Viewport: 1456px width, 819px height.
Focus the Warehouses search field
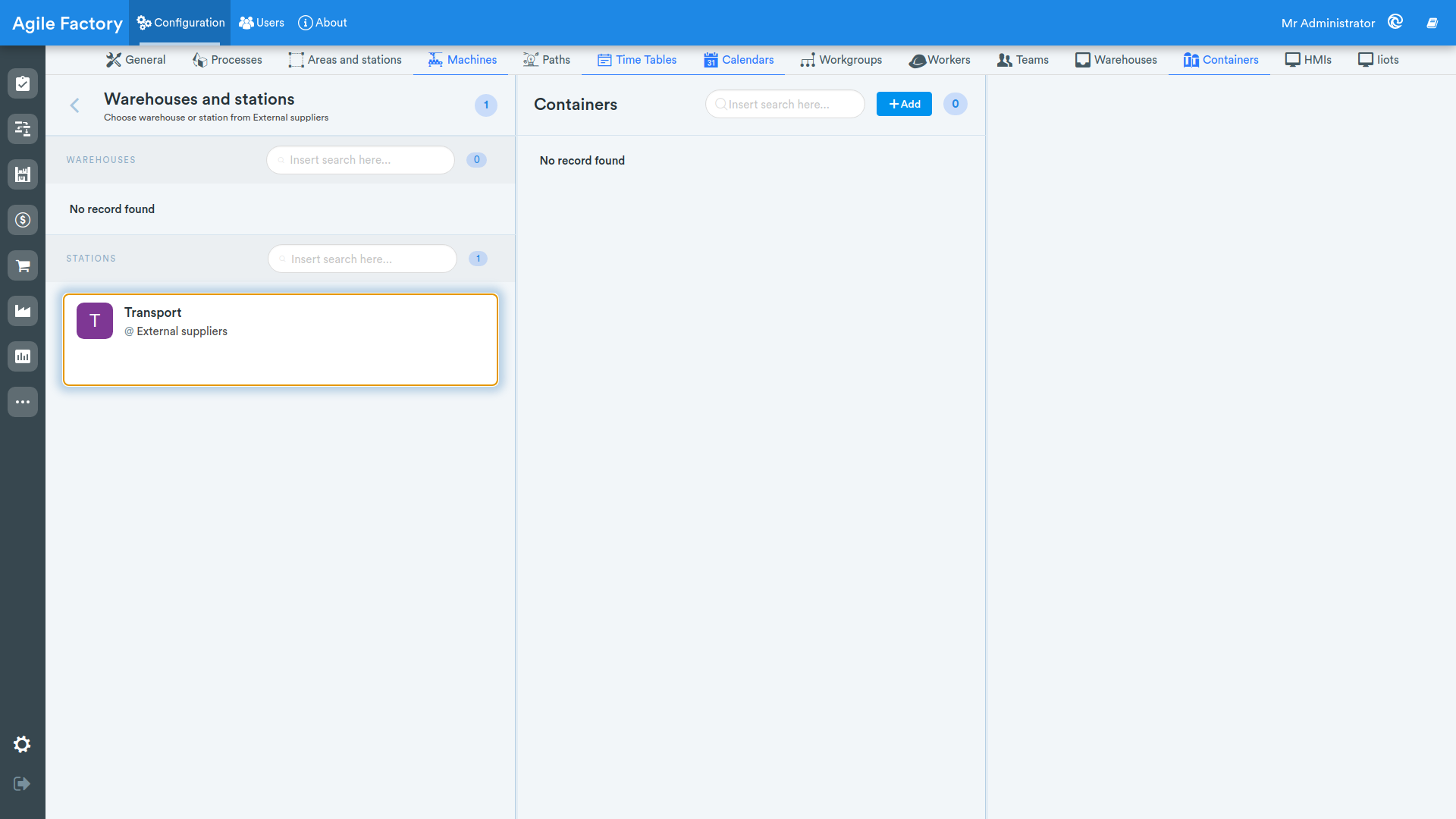tap(360, 160)
